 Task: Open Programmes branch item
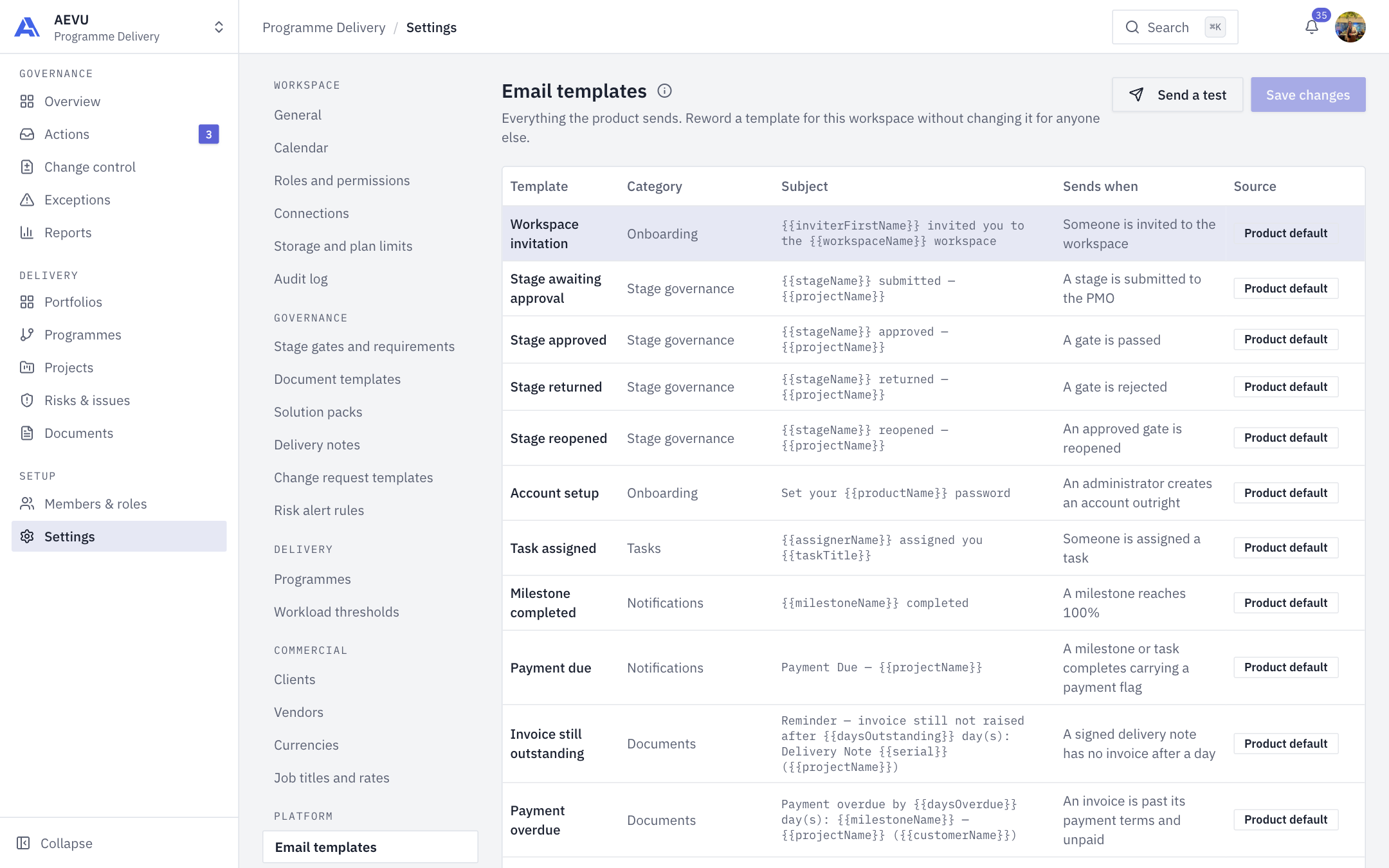[119, 335]
